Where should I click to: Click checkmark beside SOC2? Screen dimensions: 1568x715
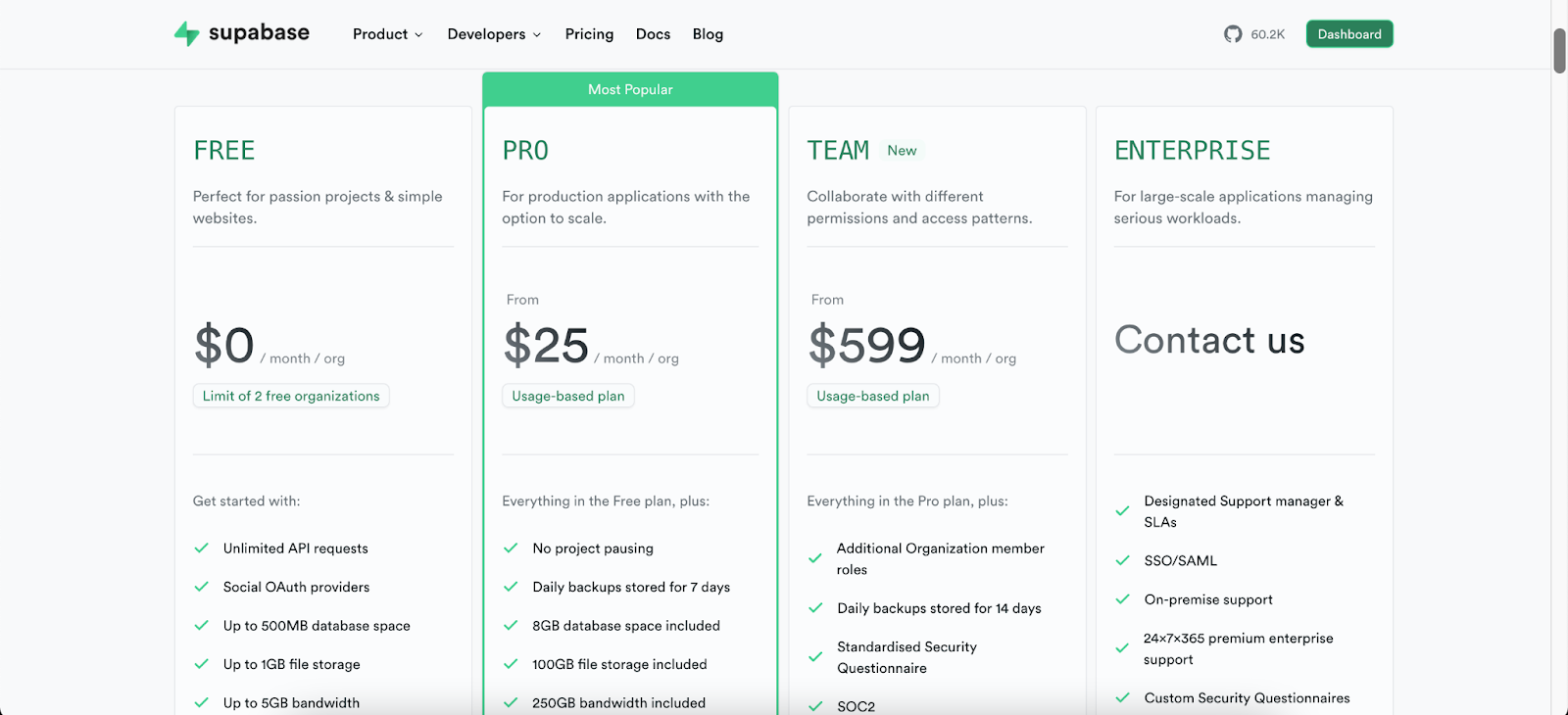[815, 706]
